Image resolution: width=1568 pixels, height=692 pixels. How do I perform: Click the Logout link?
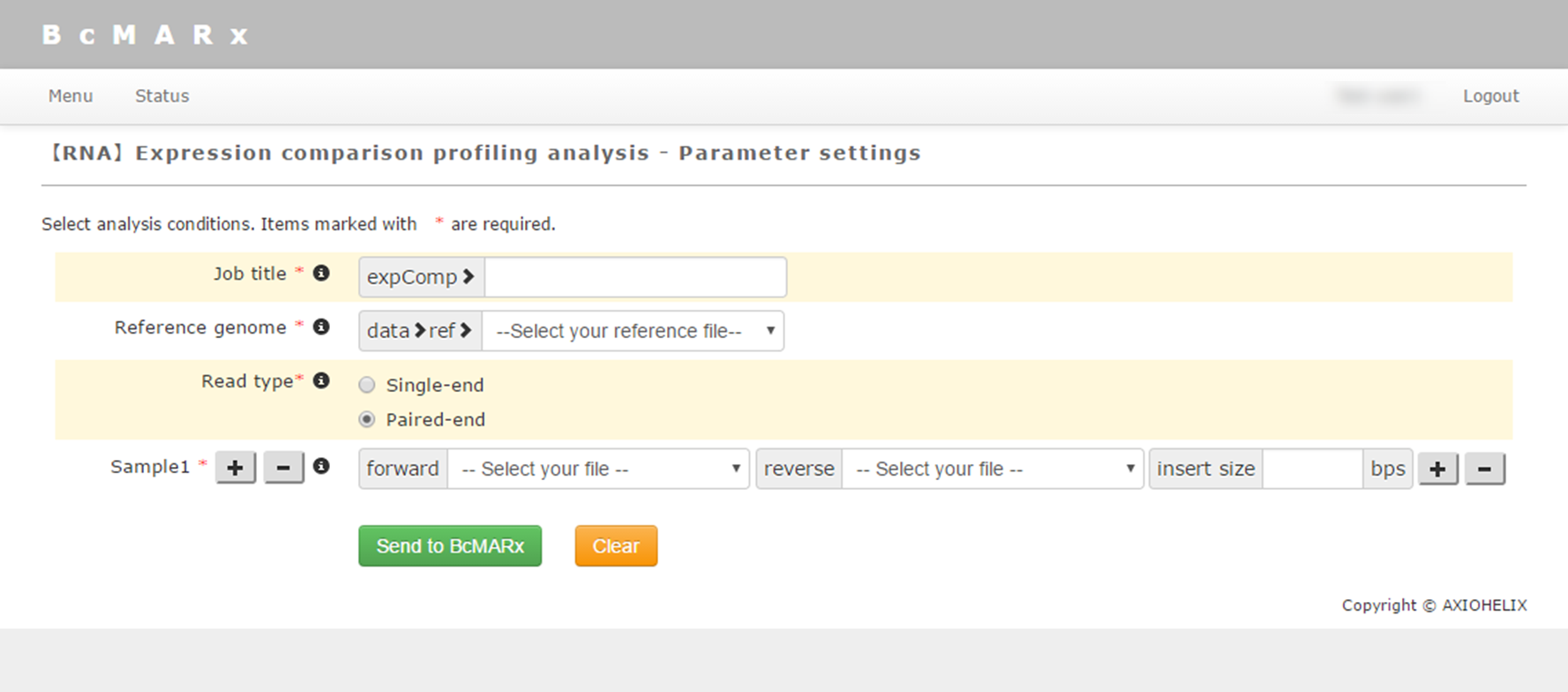pyautogui.click(x=1490, y=96)
